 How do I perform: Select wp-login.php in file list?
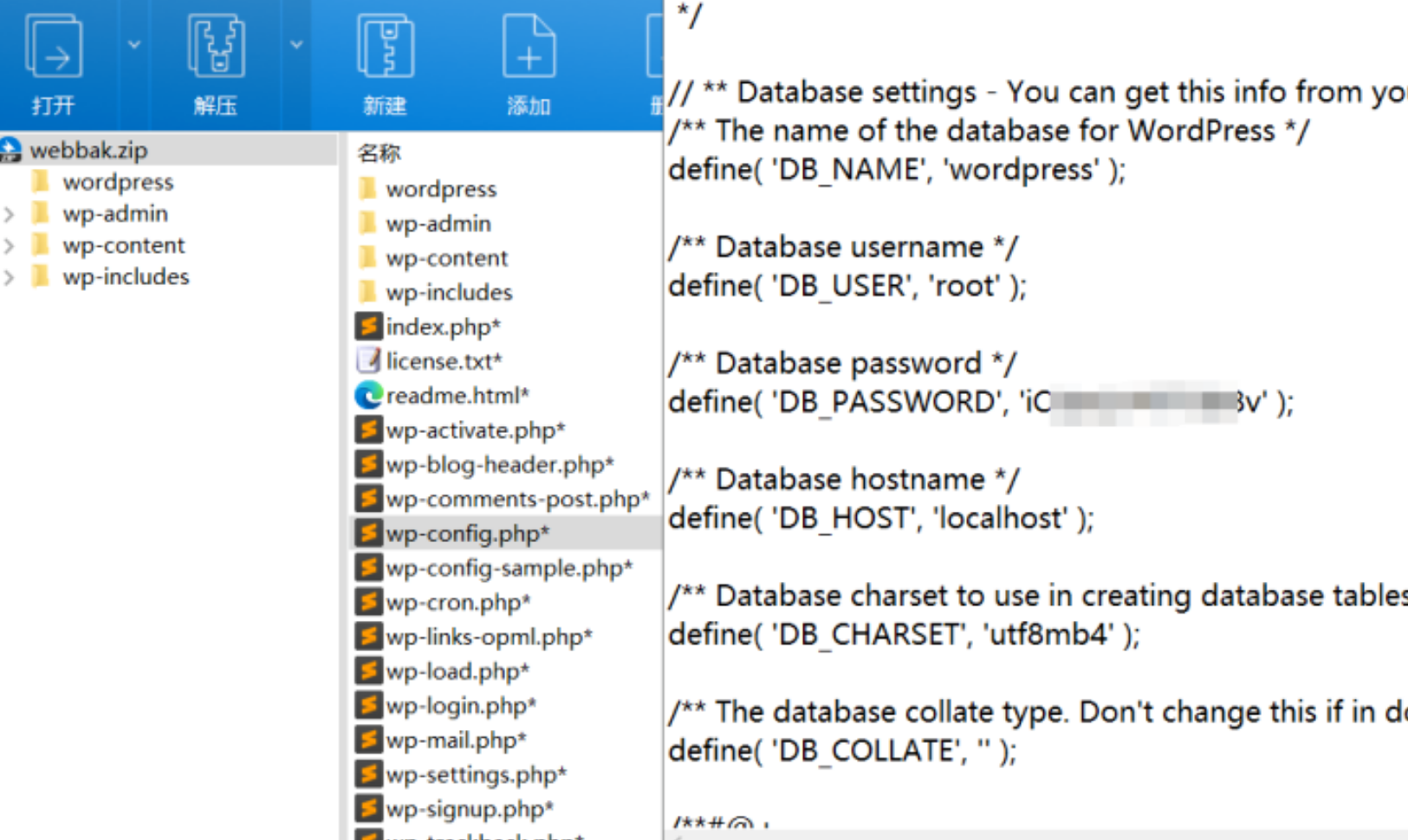460,706
